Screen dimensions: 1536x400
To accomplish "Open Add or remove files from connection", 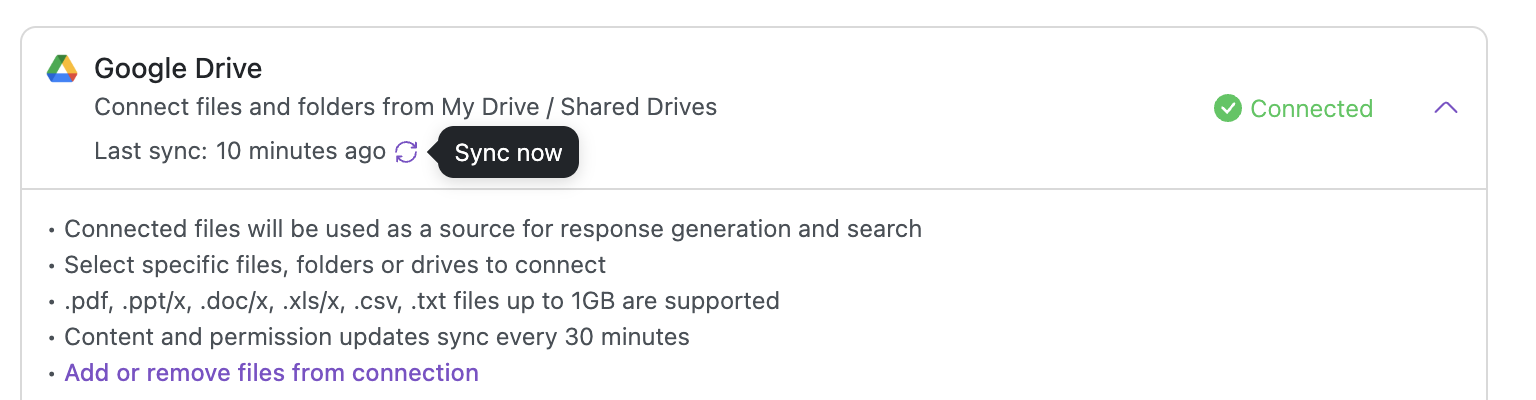I will tap(271, 373).
